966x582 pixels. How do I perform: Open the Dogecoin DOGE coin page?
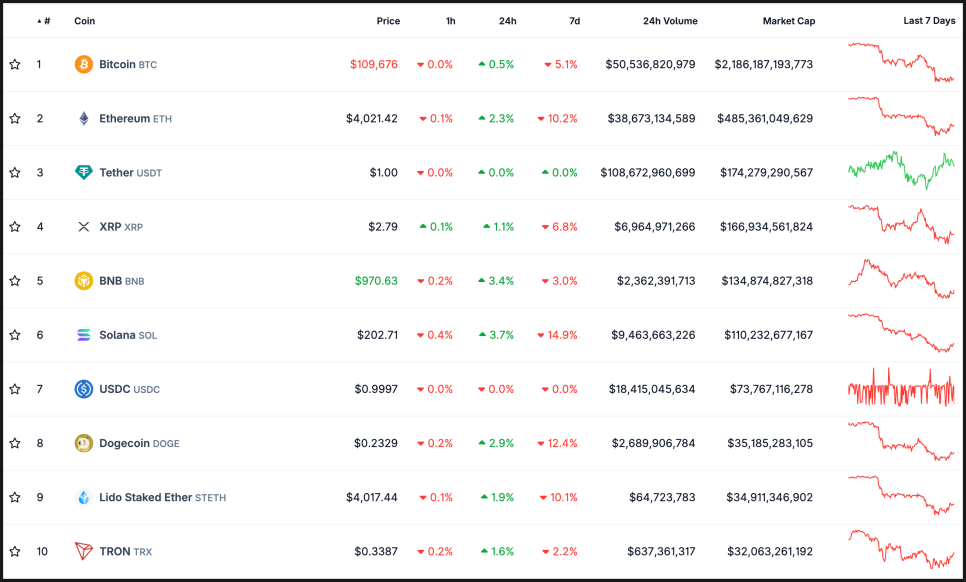[x=139, y=443]
